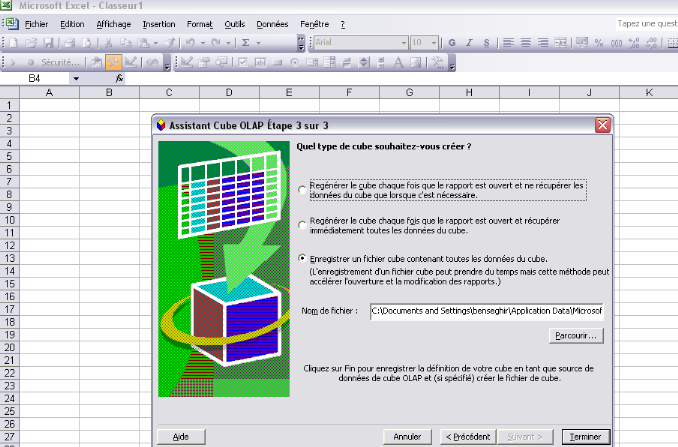Viewport: 678px width, 447px height.
Task: Click the More Controls icon
Action: coord(438,63)
